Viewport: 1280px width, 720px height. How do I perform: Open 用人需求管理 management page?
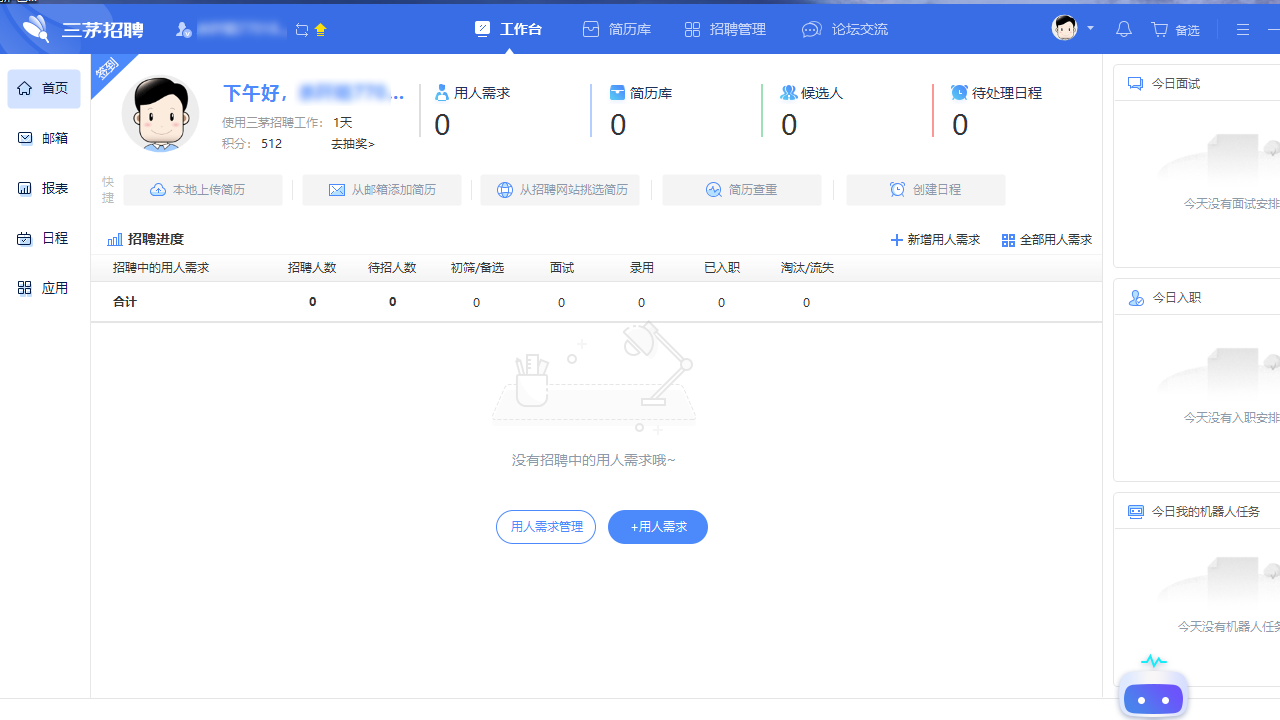[x=545, y=527]
